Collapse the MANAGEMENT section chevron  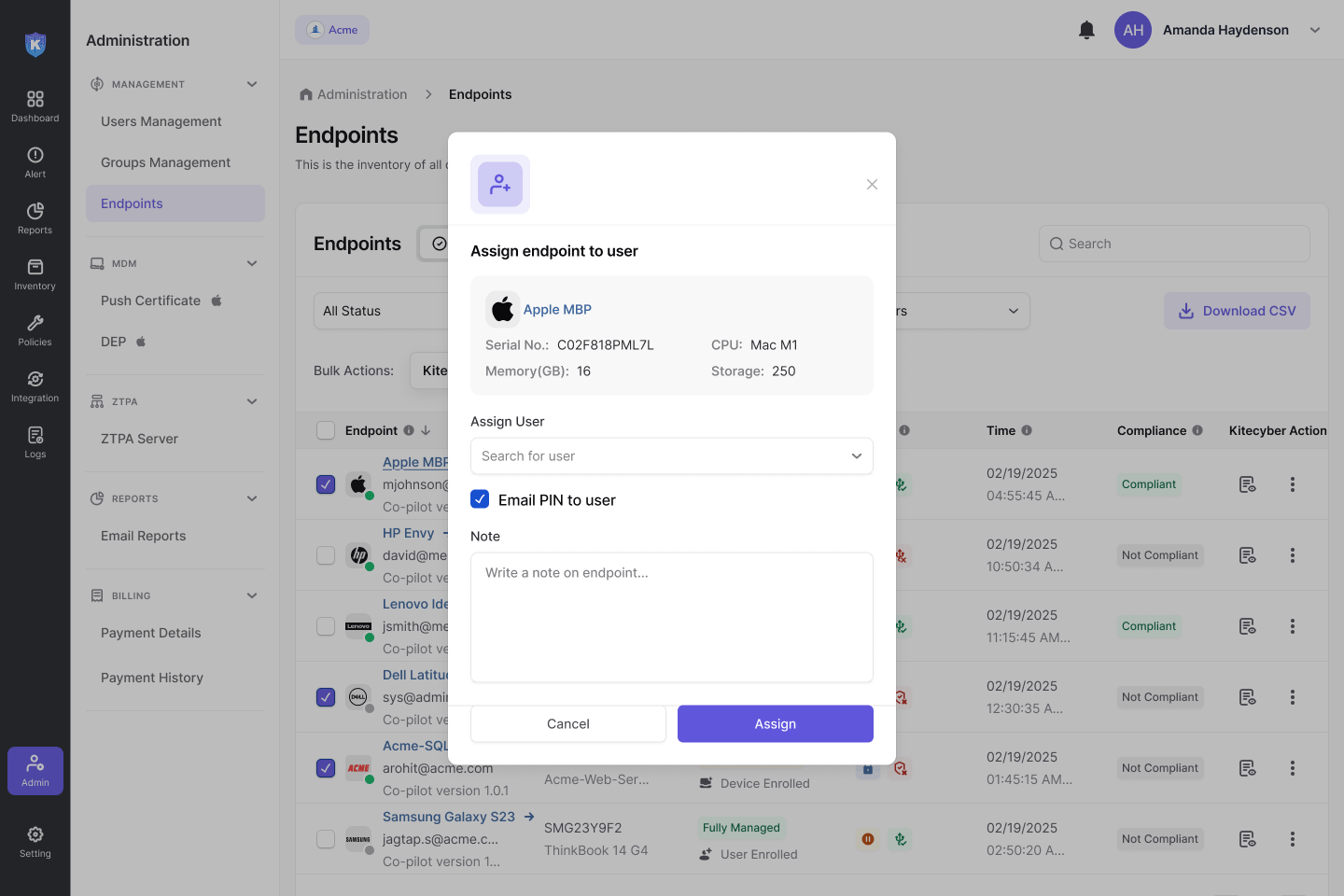(252, 84)
